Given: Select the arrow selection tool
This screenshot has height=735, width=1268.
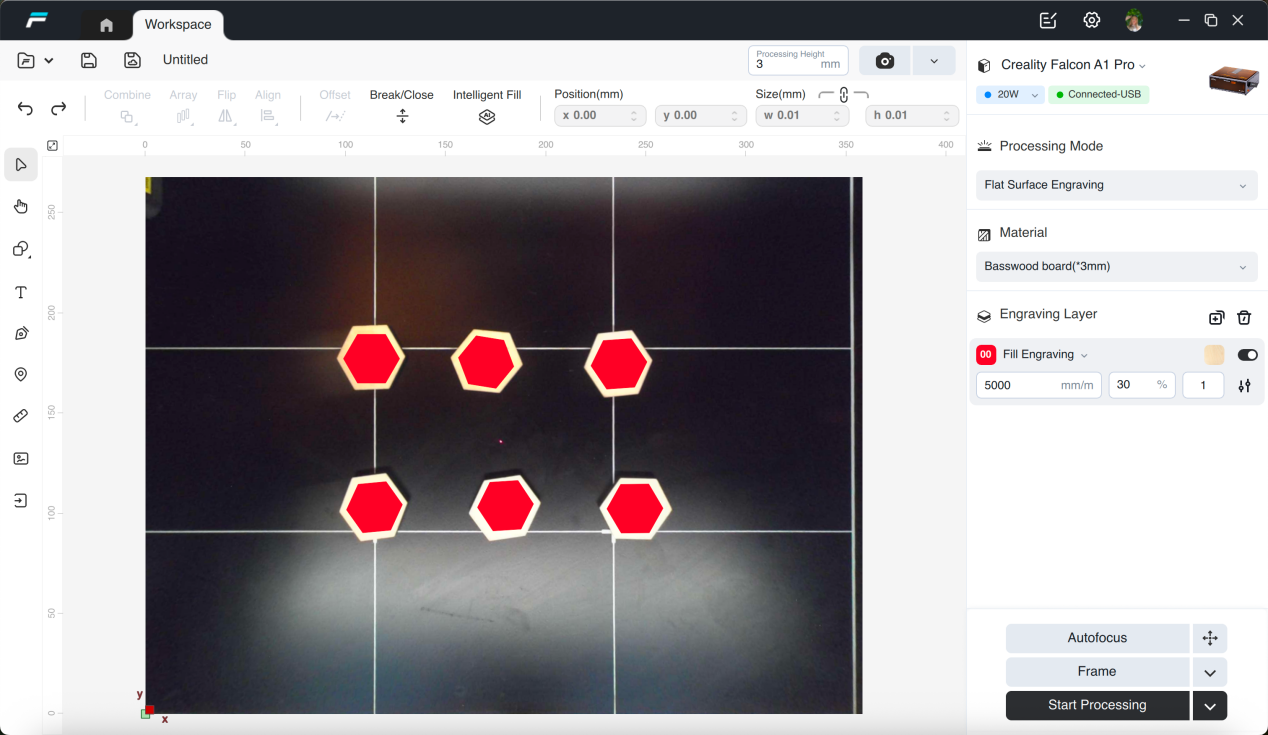Looking at the screenshot, I should (21, 164).
